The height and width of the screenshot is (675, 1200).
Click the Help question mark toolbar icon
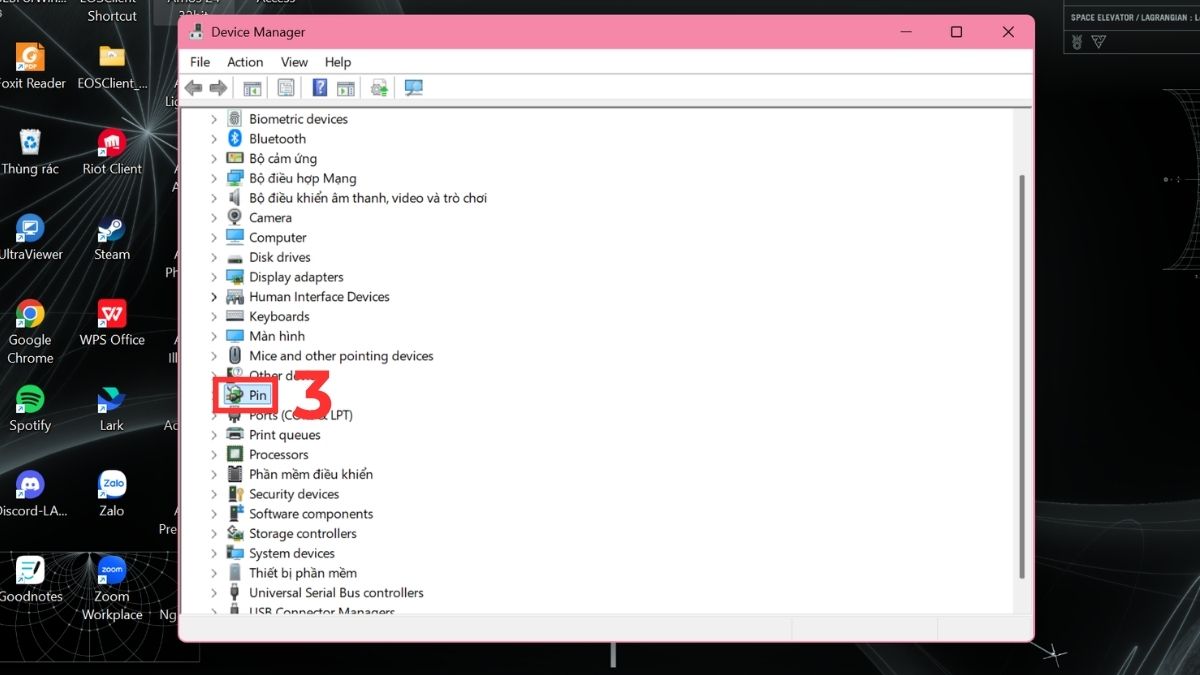[318, 87]
